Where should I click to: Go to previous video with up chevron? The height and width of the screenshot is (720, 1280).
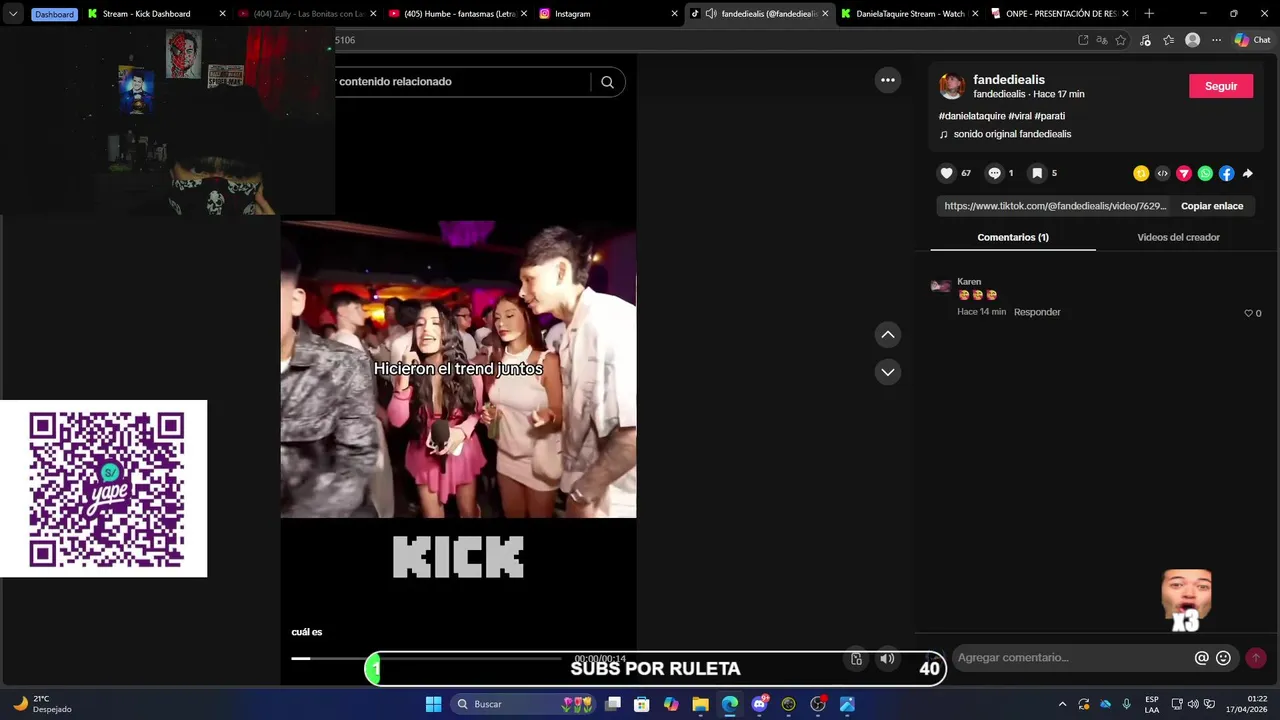[887, 334]
